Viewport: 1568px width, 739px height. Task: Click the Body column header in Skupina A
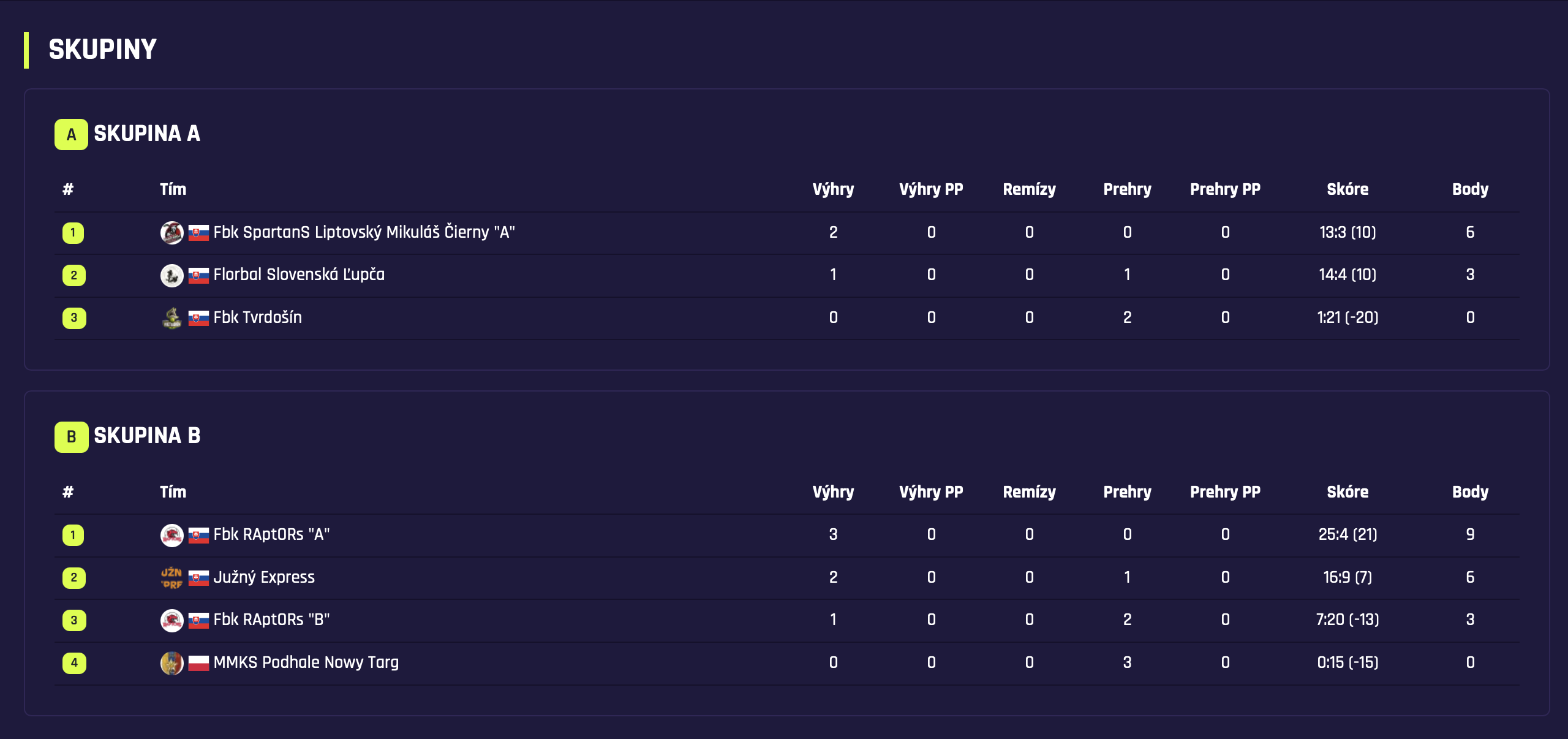(x=1470, y=189)
